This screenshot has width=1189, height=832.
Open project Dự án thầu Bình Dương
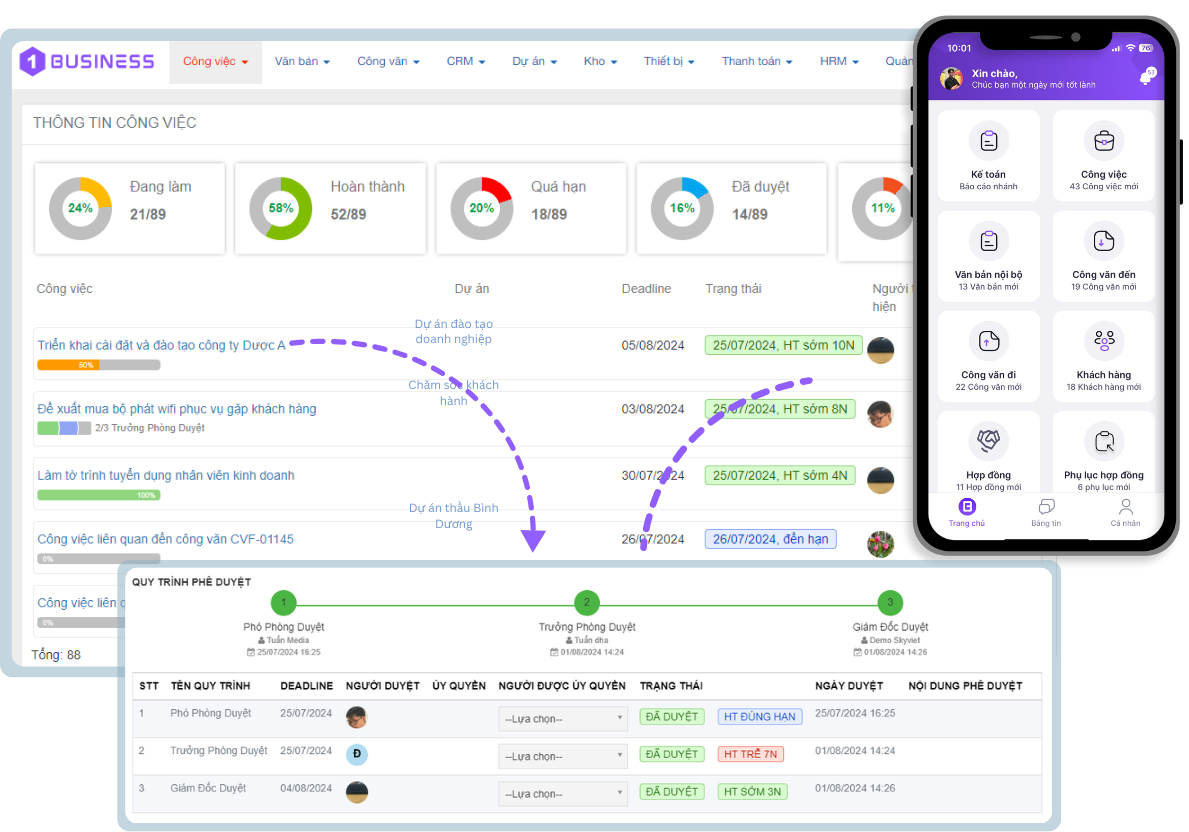point(453,516)
